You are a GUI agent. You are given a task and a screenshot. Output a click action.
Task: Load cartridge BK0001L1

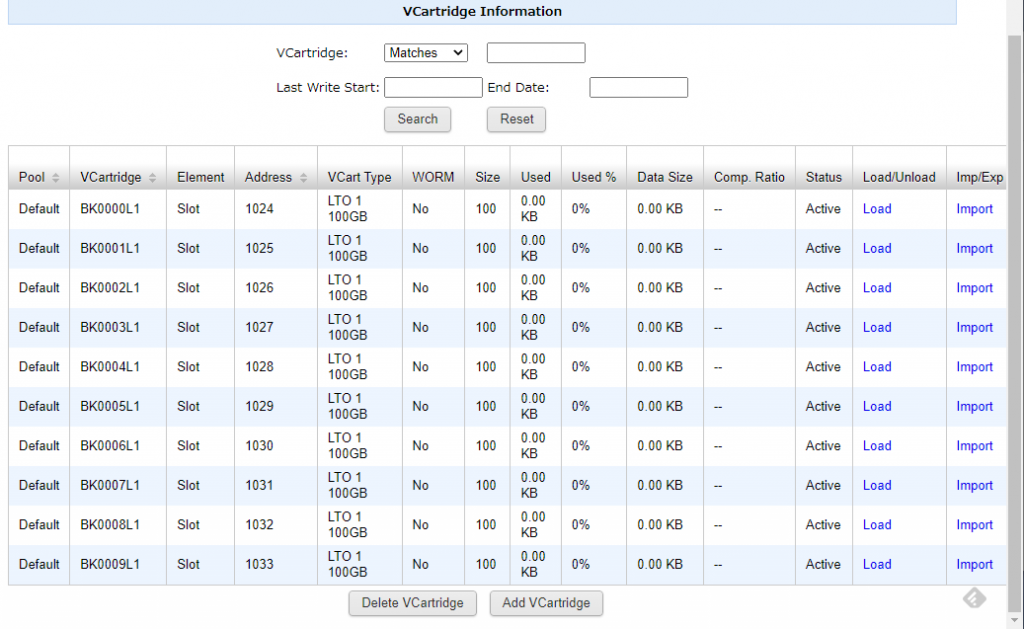[876, 249]
